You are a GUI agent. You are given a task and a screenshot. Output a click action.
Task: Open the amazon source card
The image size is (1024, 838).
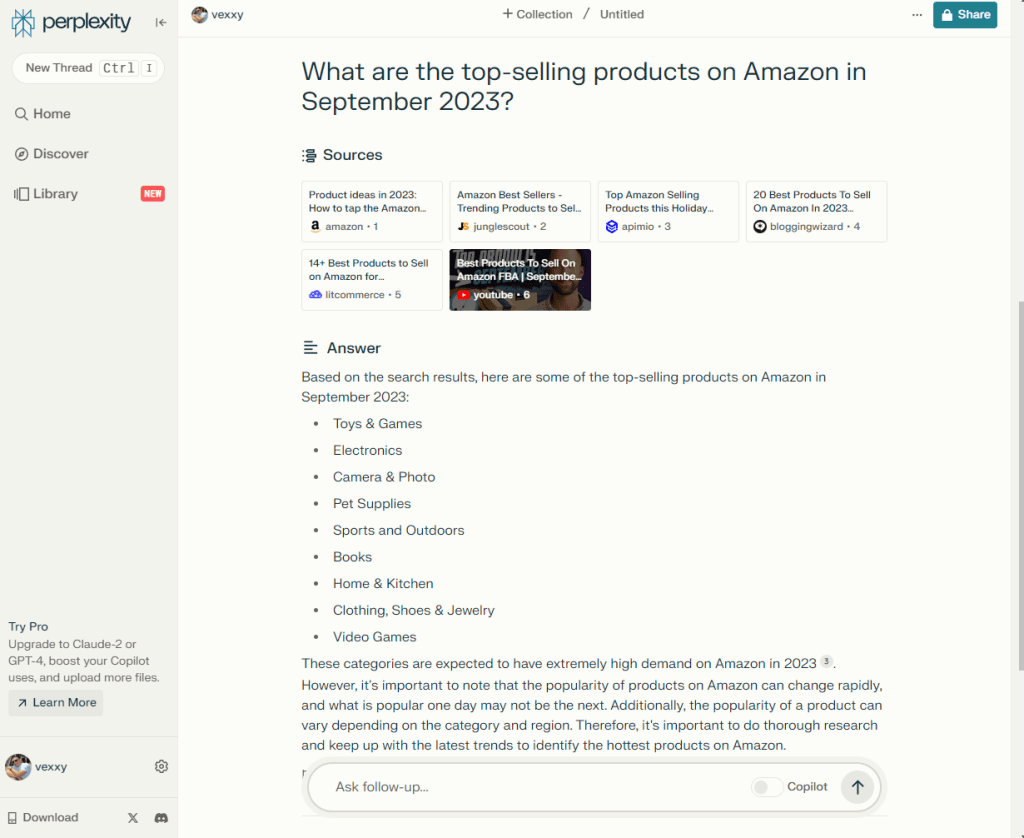pos(372,211)
